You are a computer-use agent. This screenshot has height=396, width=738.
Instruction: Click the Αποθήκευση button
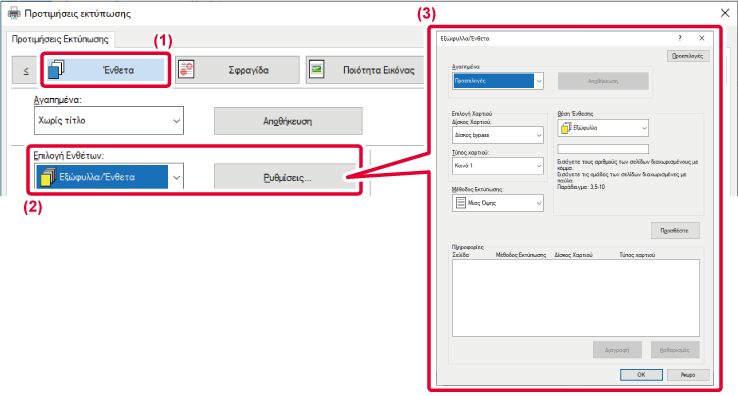point(288,121)
